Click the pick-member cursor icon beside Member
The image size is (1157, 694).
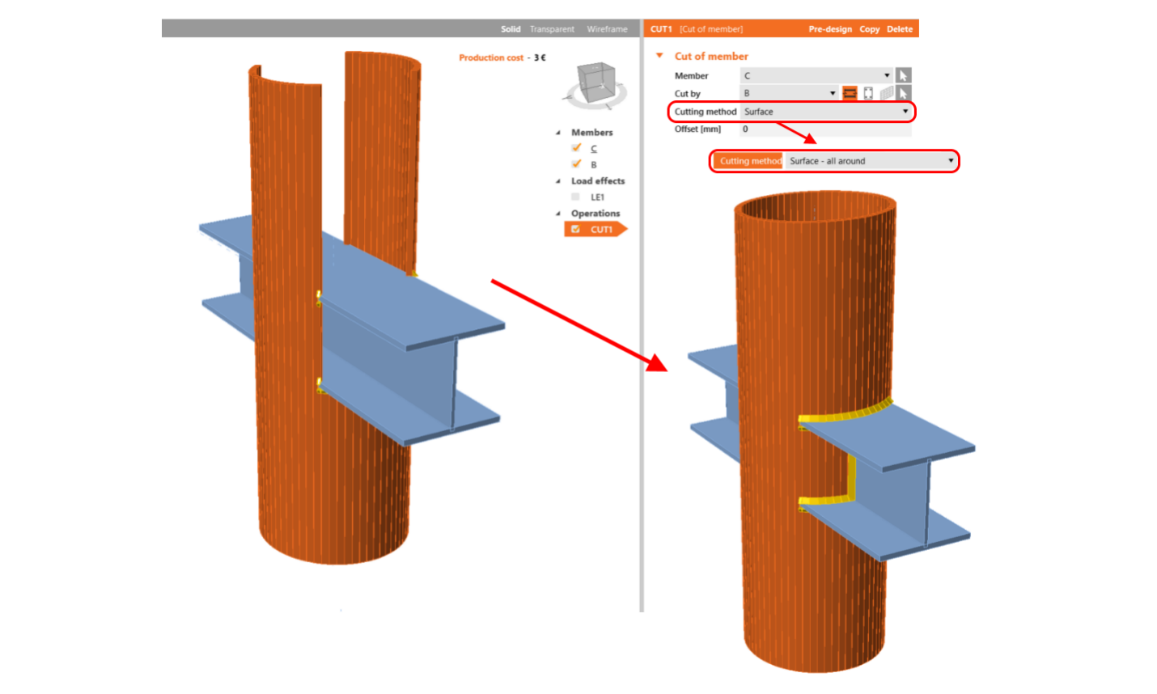point(903,76)
